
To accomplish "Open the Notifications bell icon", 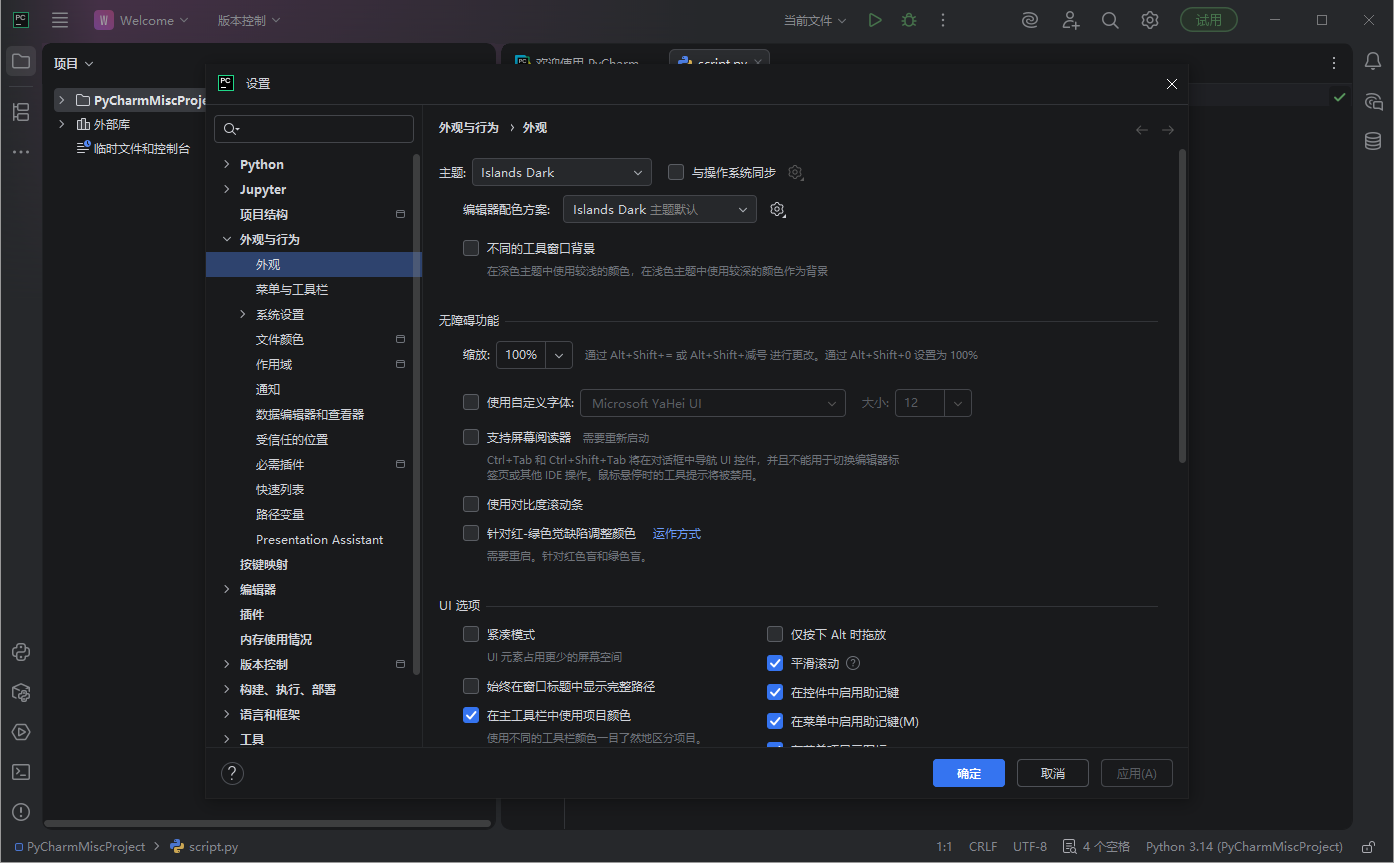I will click(x=1373, y=62).
